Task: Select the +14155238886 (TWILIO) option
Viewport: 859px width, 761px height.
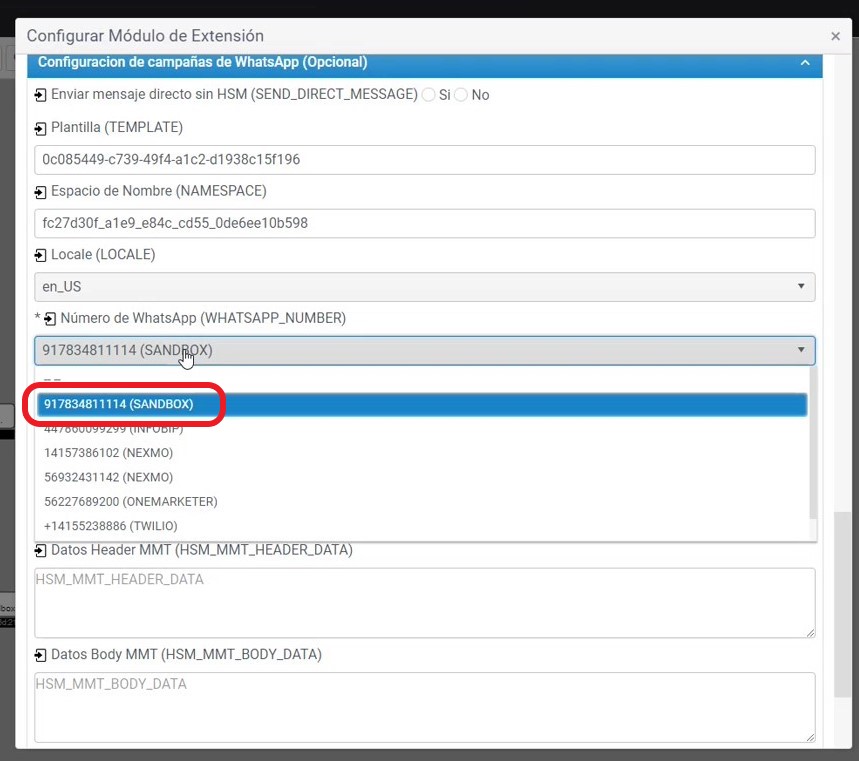Action: pyautogui.click(x=110, y=526)
